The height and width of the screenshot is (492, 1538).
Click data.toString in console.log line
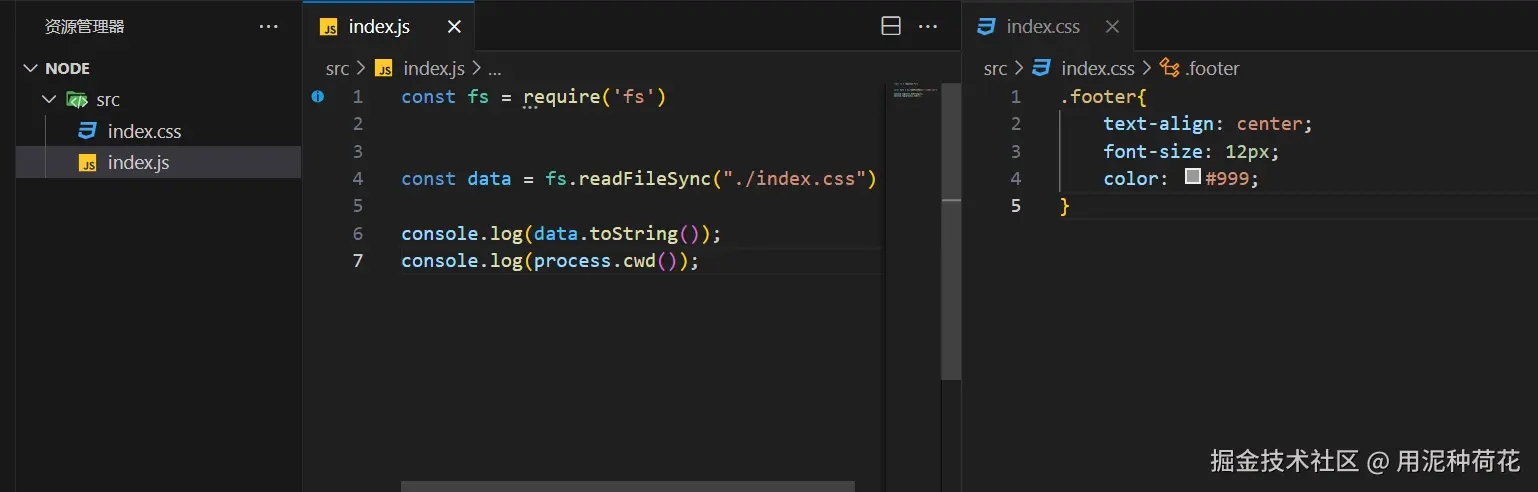pos(606,234)
